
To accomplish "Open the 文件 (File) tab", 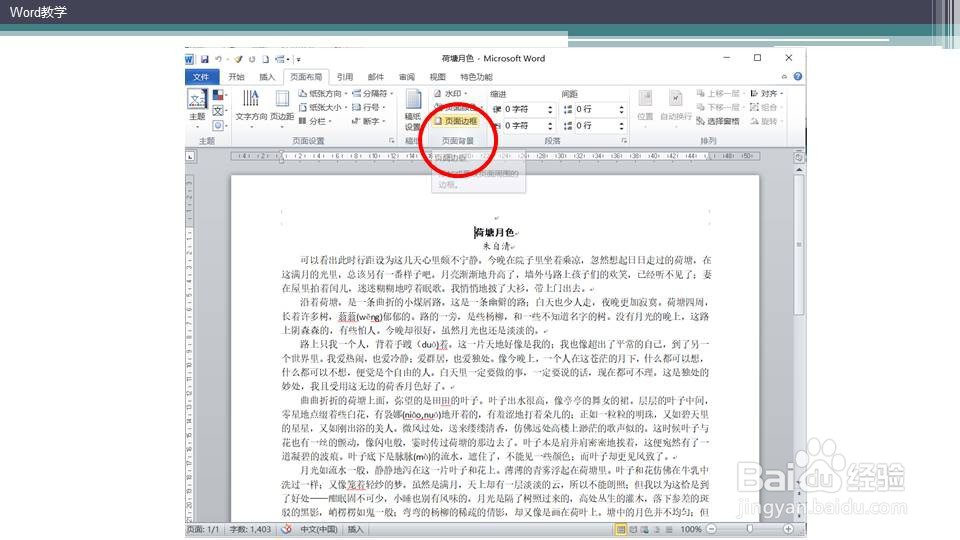I will click(x=201, y=77).
